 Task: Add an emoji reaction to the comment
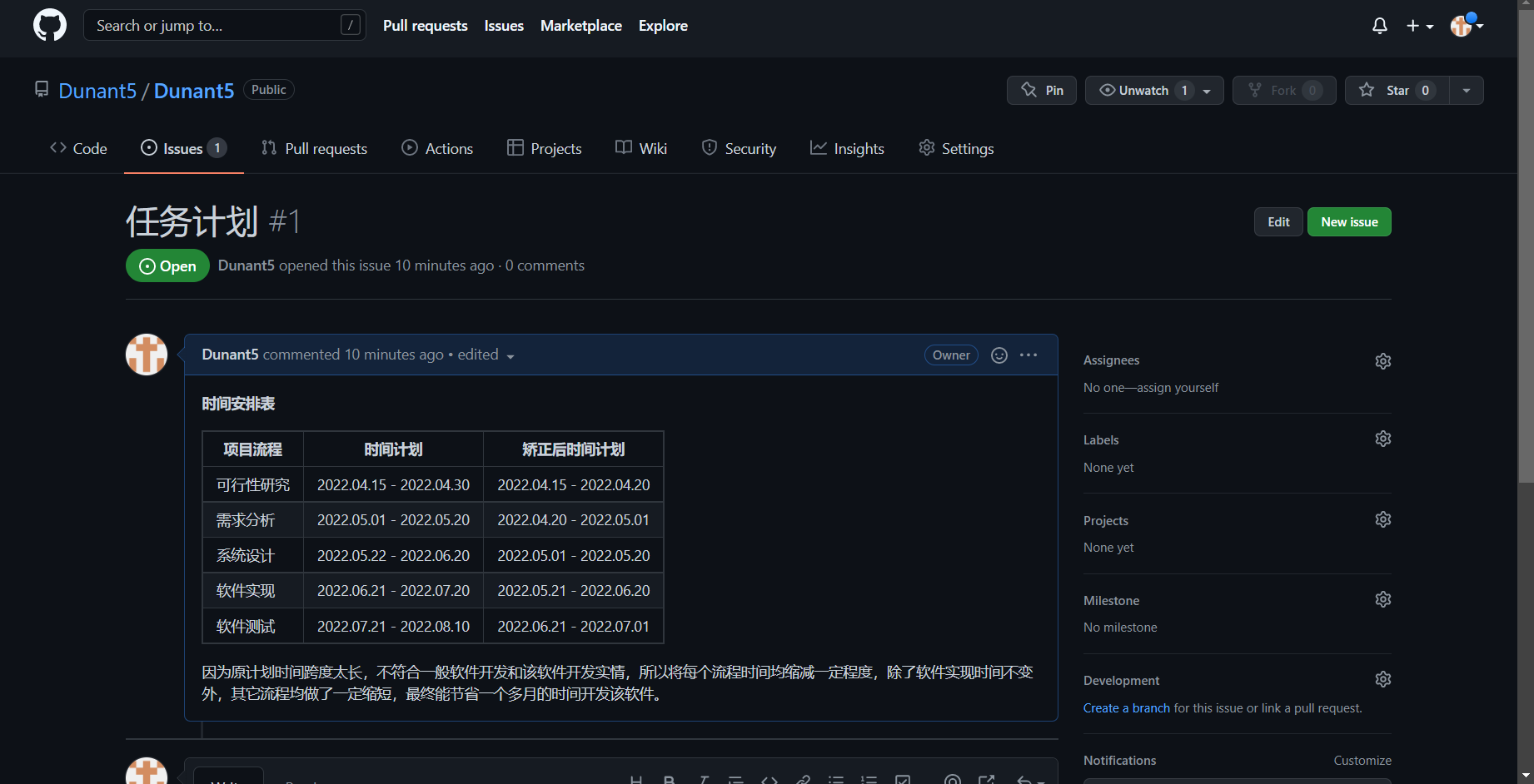[x=999, y=355]
